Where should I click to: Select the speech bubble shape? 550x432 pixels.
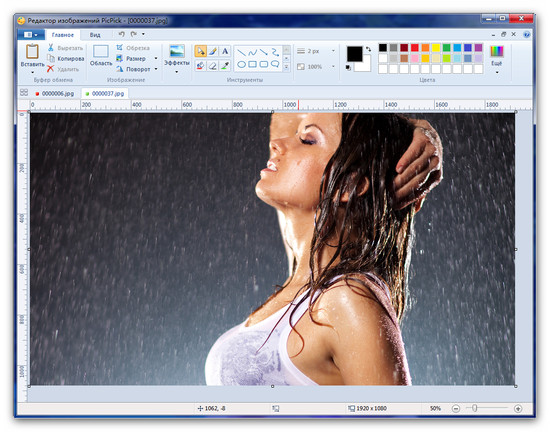[275, 65]
